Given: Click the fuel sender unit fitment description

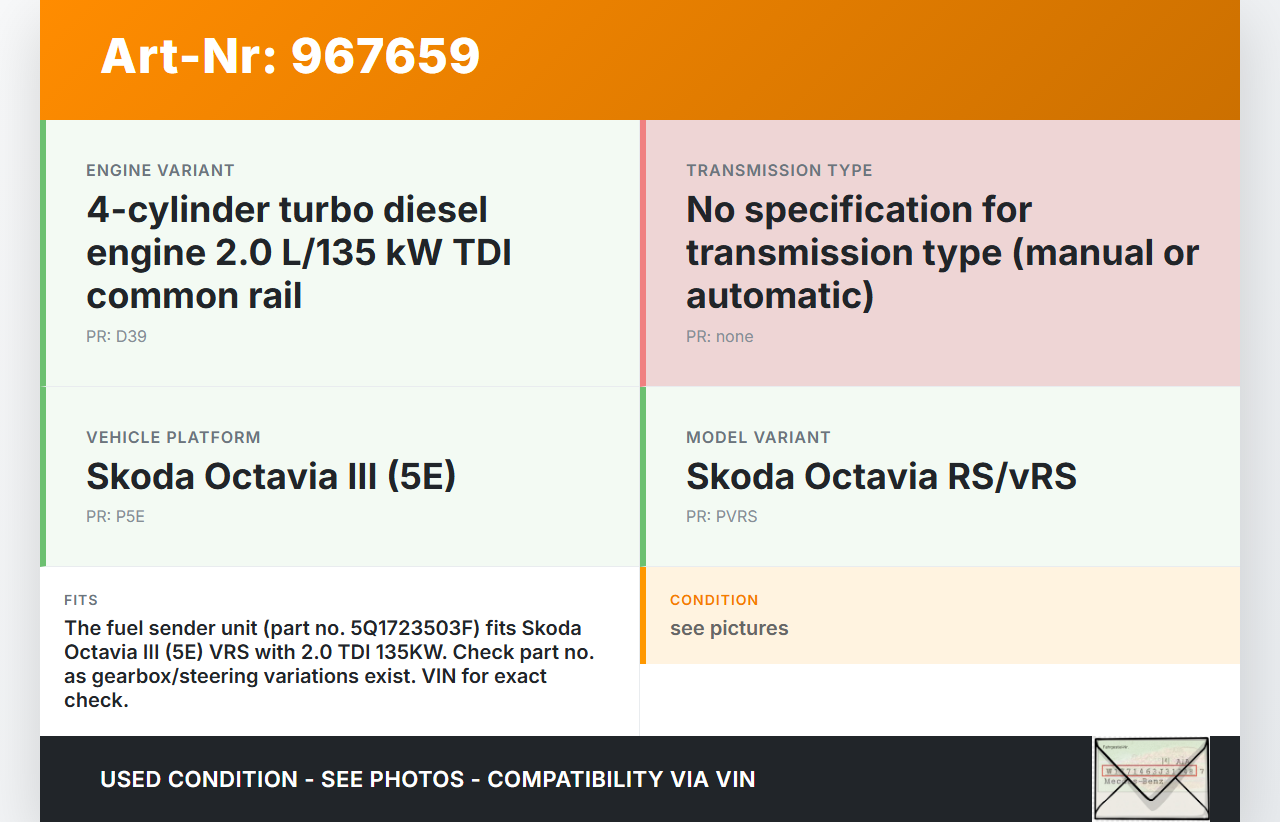Looking at the screenshot, I should click(330, 664).
